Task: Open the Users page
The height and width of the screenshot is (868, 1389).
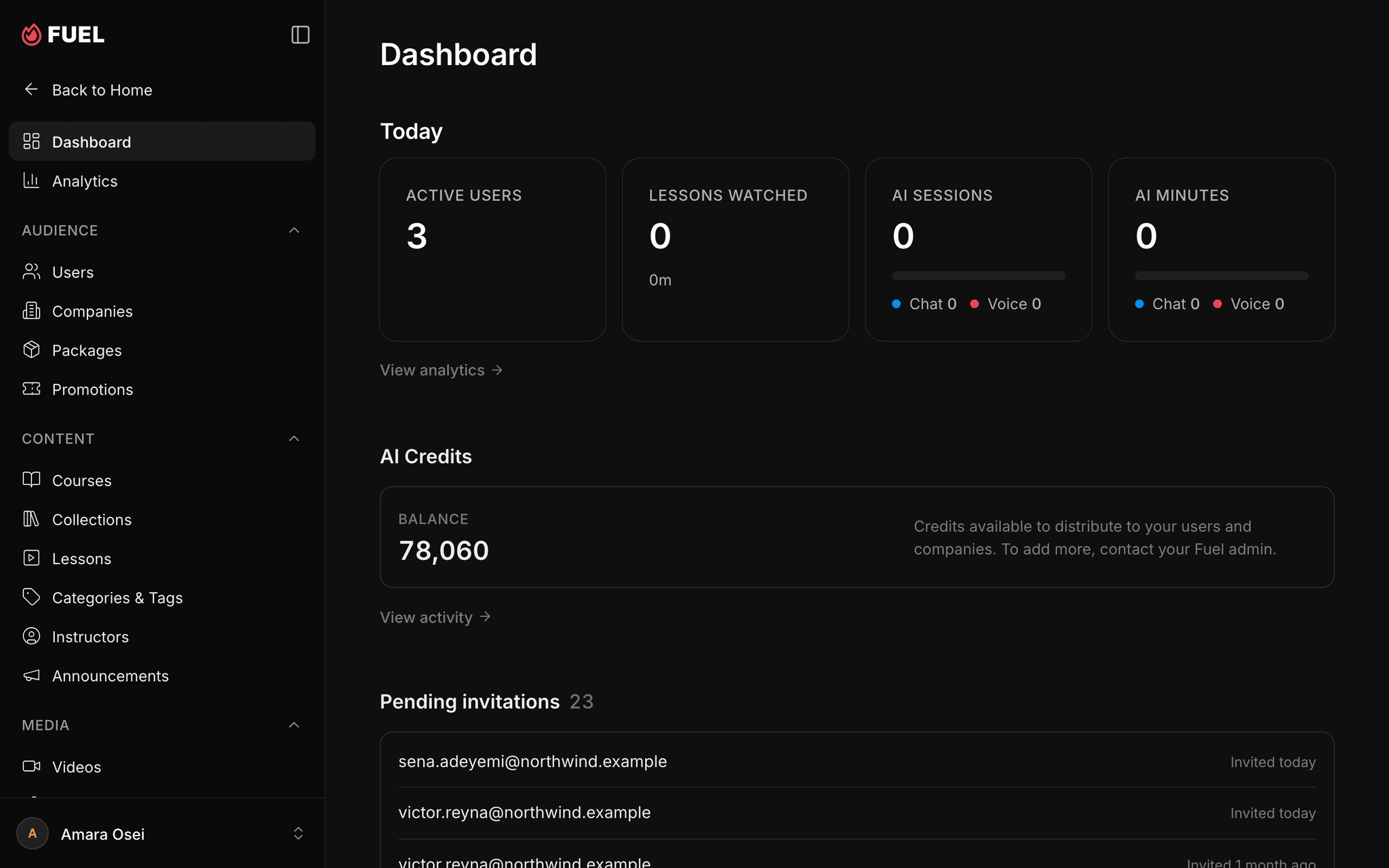Action: point(162,272)
